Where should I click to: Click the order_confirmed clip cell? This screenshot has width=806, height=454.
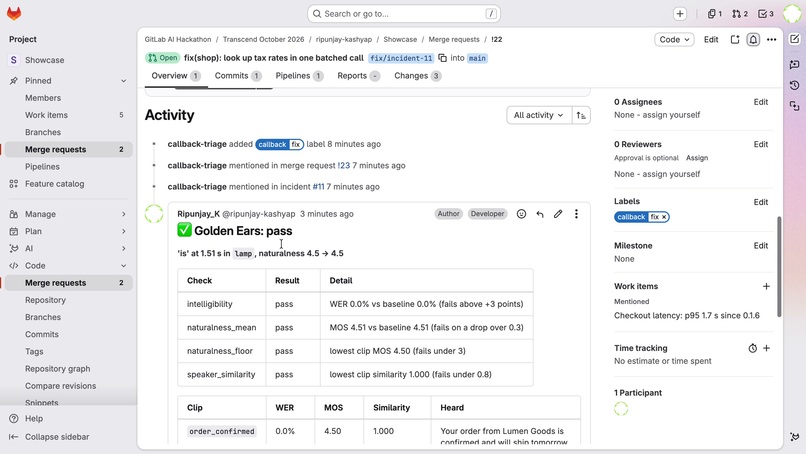[222, 431]
